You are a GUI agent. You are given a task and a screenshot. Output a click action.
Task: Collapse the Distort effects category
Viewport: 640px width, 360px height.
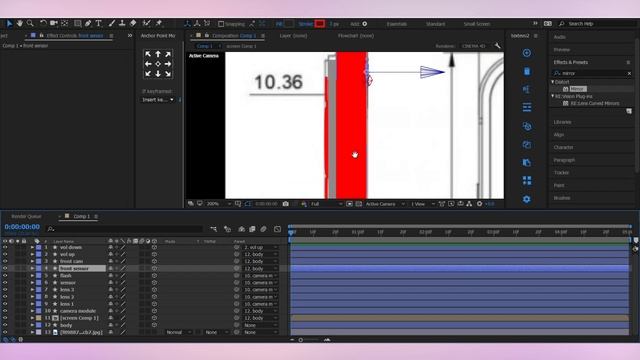tap(553, 82)
